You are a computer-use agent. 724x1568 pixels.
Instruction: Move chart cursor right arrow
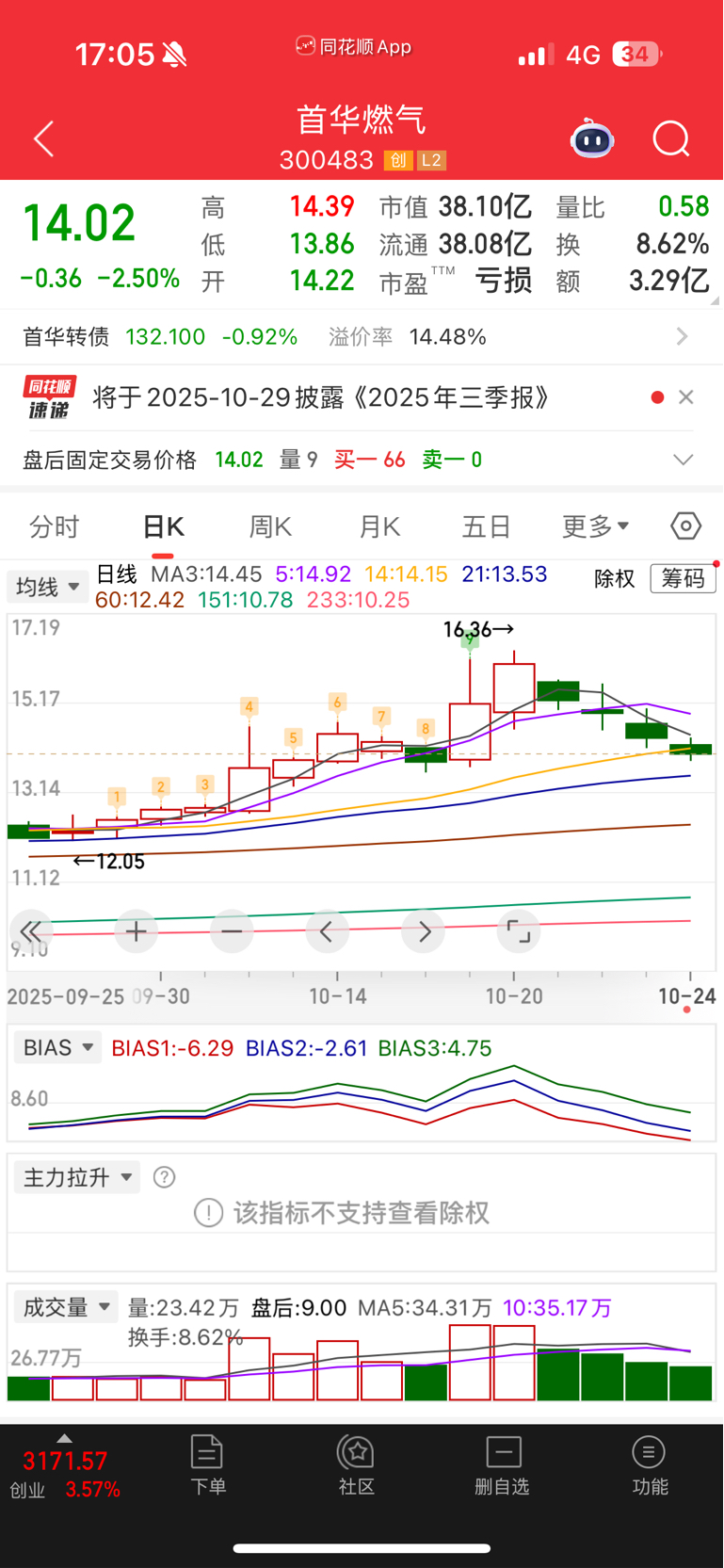pos(424,931)
